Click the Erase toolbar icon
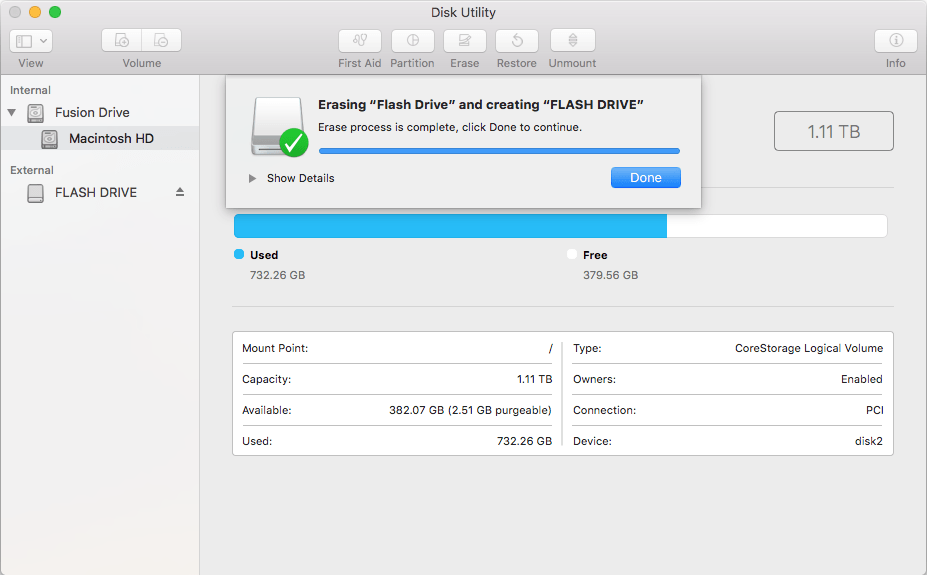The width and height of the screenshot is (927, 575). tap(465, 41)
